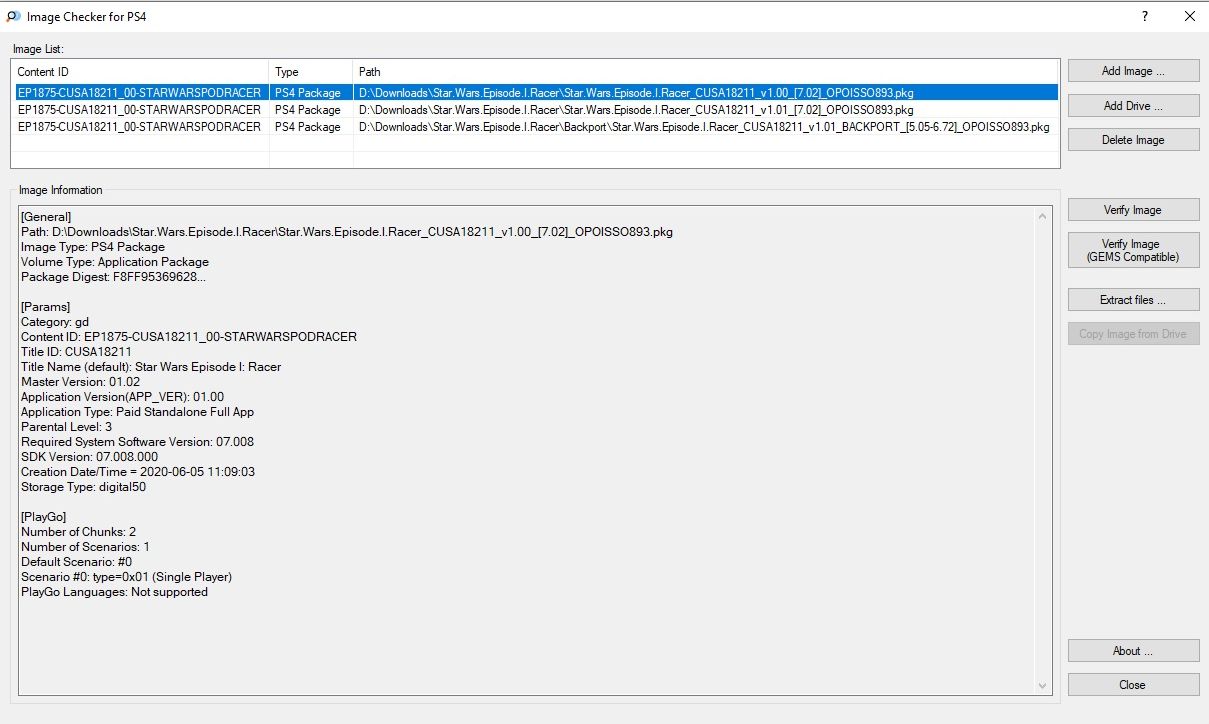Click PlayGo Languages: Not supported line
This screenshot has height=724, width=1209.
point(114,592)
